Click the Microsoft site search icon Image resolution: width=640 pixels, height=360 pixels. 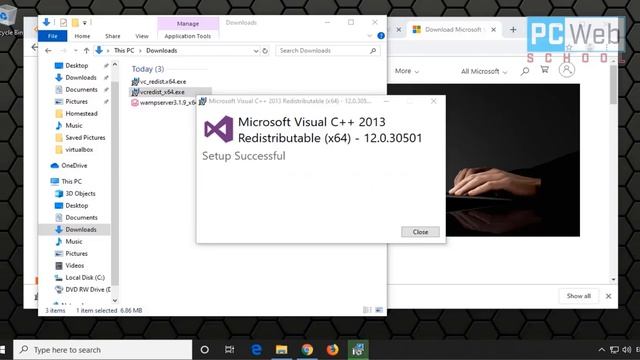pos(525,71)
